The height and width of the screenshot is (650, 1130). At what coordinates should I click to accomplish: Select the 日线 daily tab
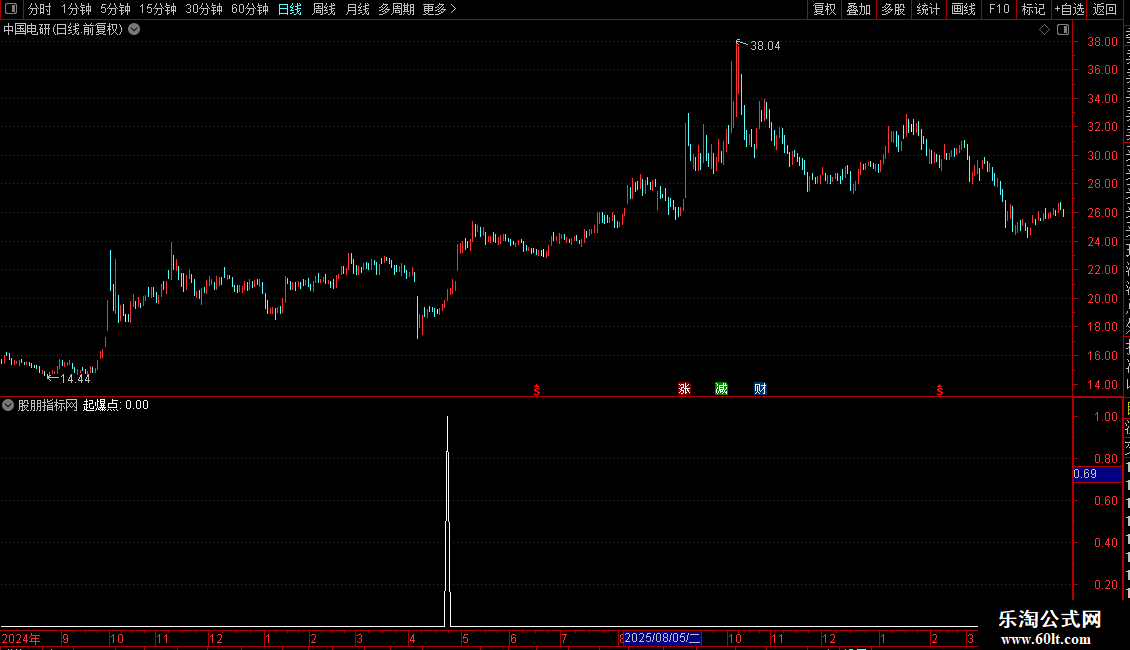tap(290, 9)
